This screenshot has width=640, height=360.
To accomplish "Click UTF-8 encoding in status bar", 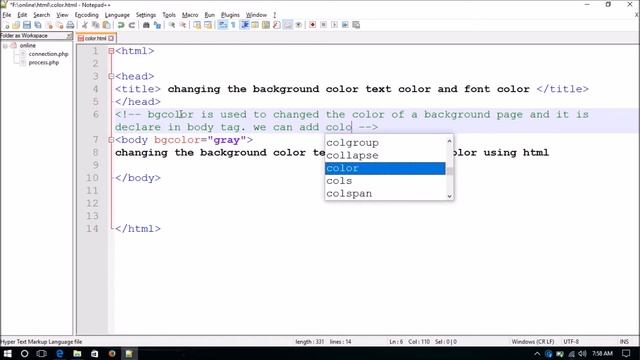I will (571, 342).
